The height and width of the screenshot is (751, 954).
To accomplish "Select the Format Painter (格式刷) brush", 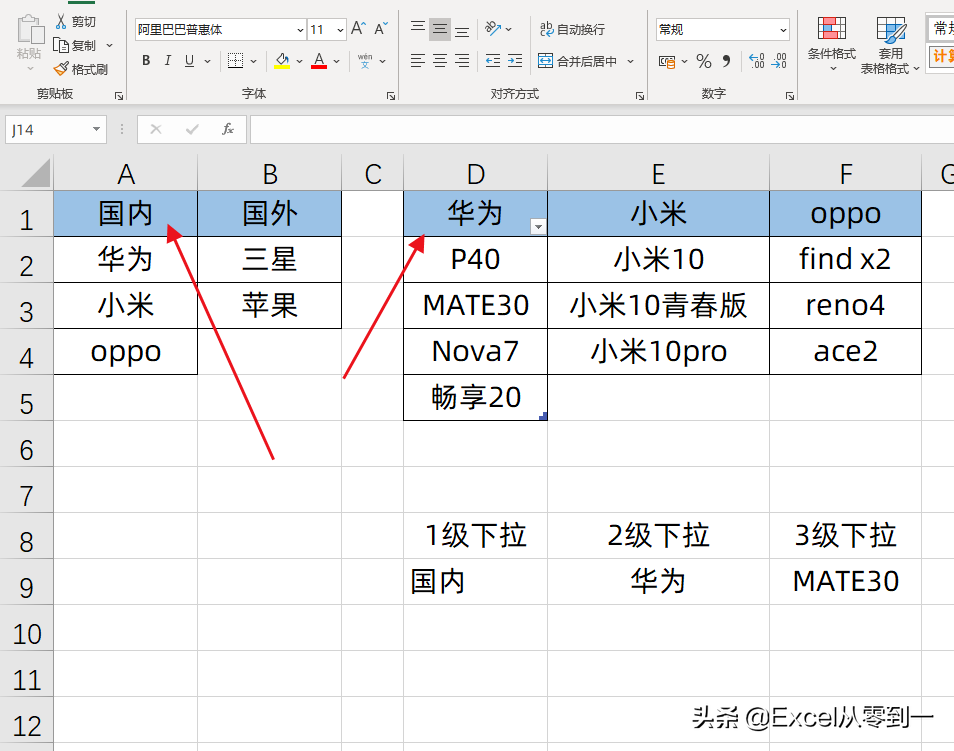I will coord(61,69).
